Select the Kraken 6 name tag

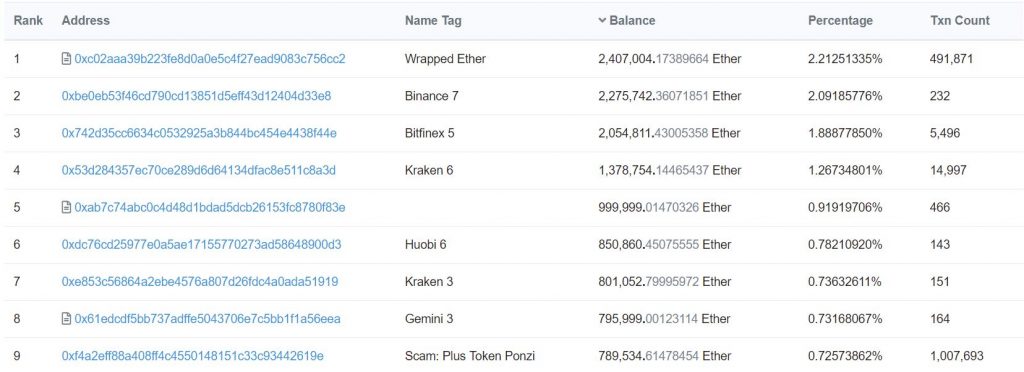coord(429,170)
